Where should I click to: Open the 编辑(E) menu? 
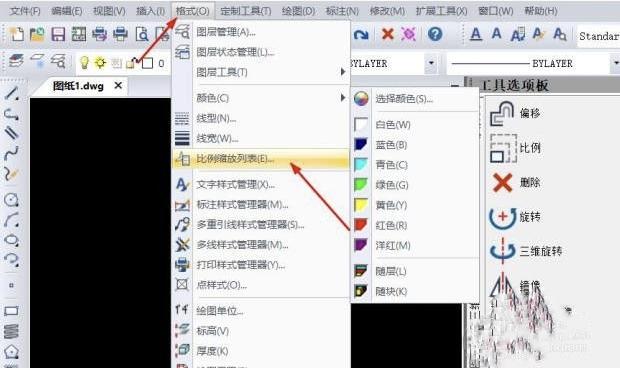pos(67,11)
